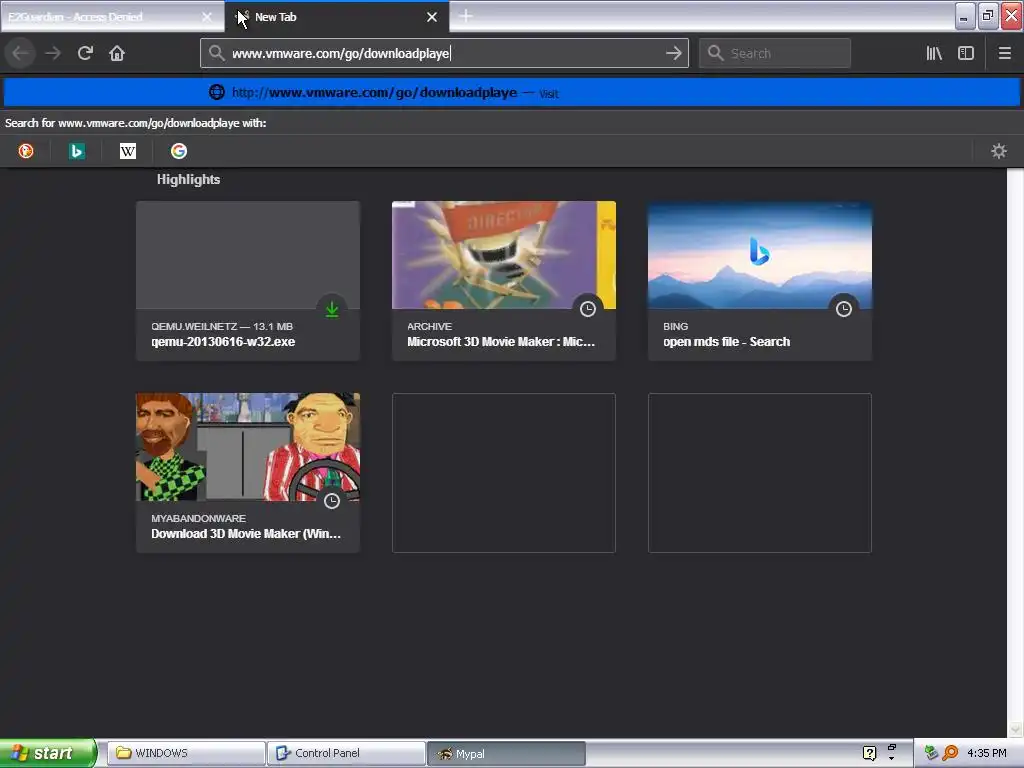Open the Microsoft 3D Movie Maker archive card
Viewport: 1024px width, 768px height.
(504, 280)
